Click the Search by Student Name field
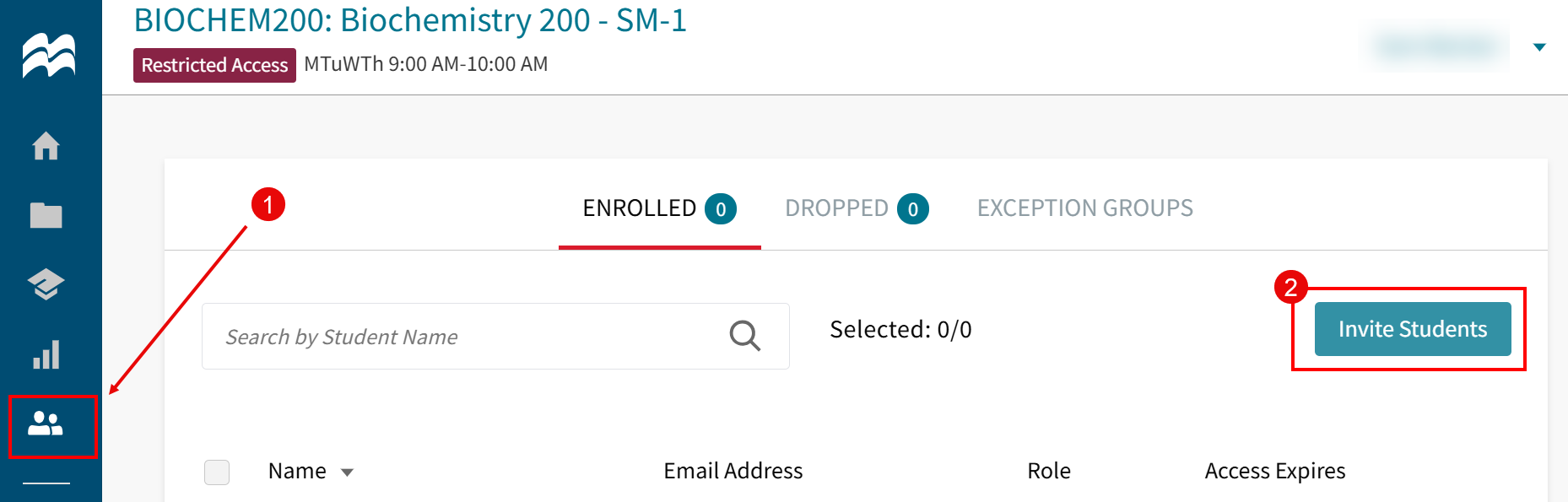The width and height of the screenshot is (1568, 502). (464, 337)
